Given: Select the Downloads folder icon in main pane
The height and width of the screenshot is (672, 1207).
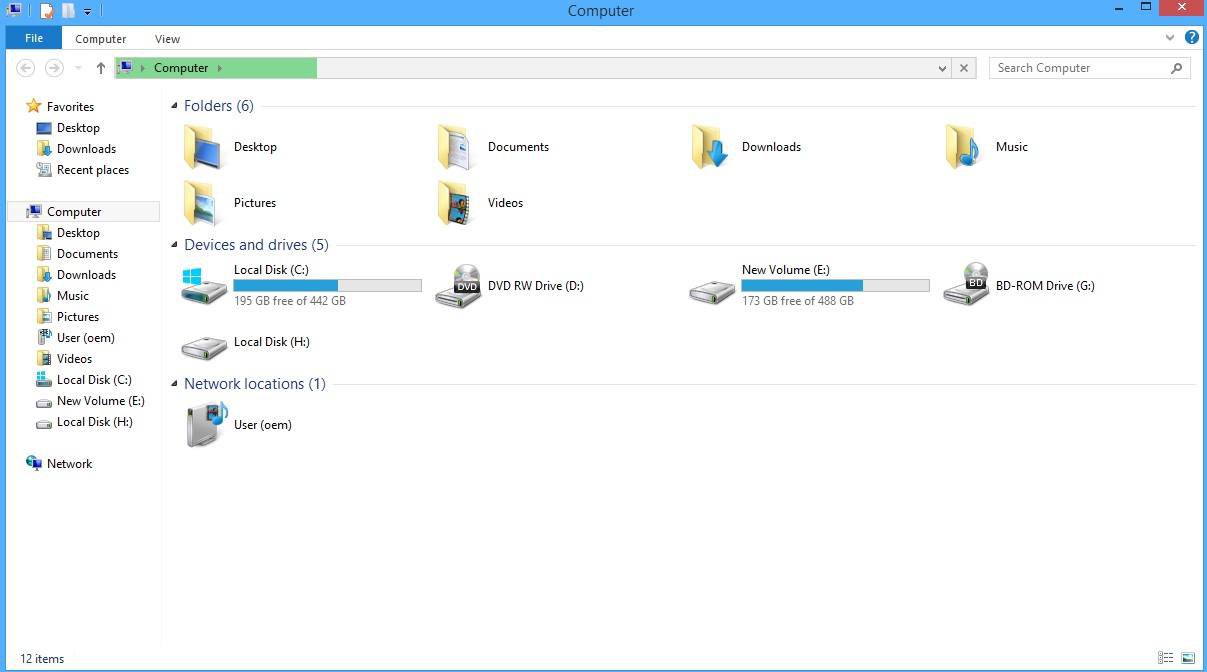Looking at the screenshot, I should point(712,147).
